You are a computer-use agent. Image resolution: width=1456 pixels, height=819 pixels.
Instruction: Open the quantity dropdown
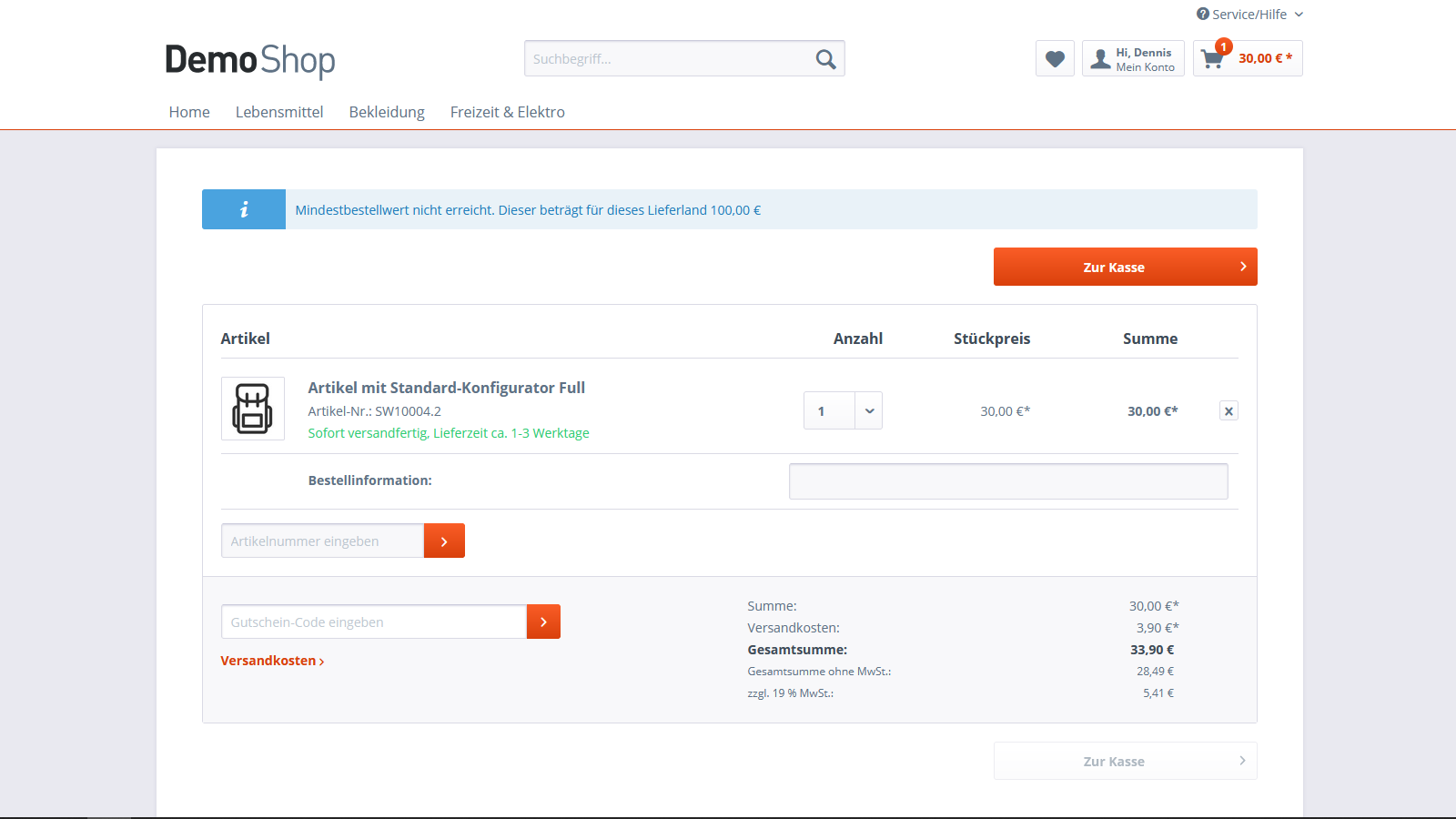point(843,410)
